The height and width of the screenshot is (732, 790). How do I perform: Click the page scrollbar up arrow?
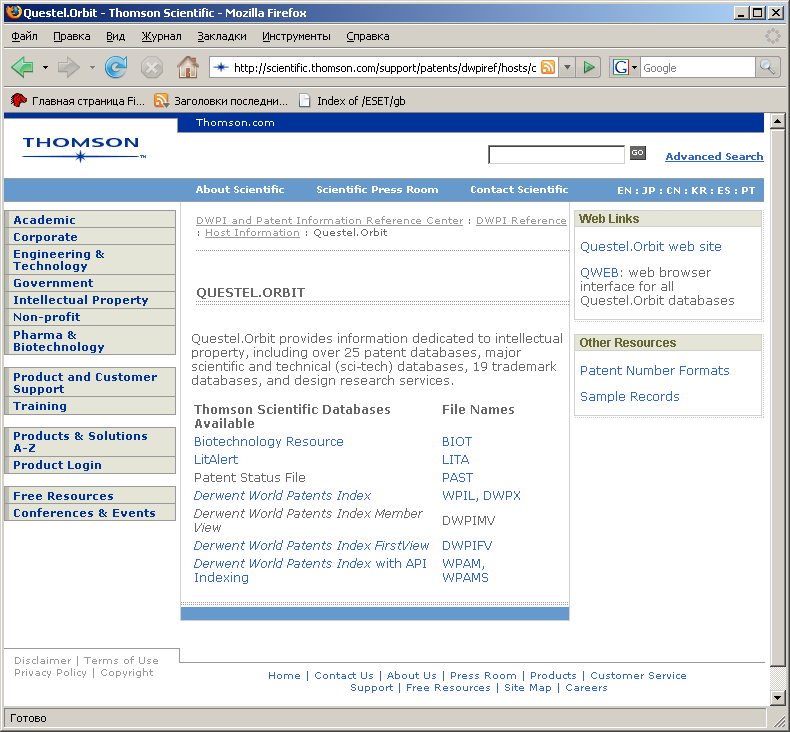coord(777,120)
